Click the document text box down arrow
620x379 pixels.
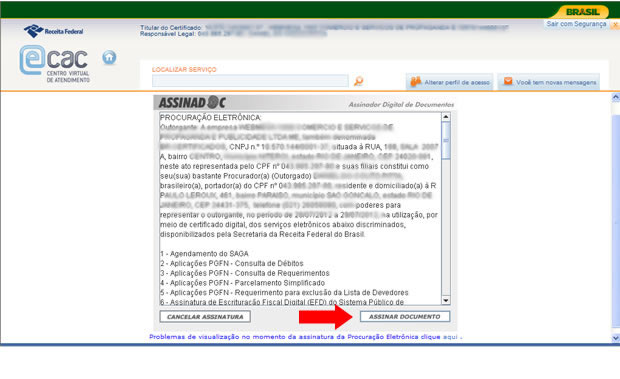(x=446, y=300)
